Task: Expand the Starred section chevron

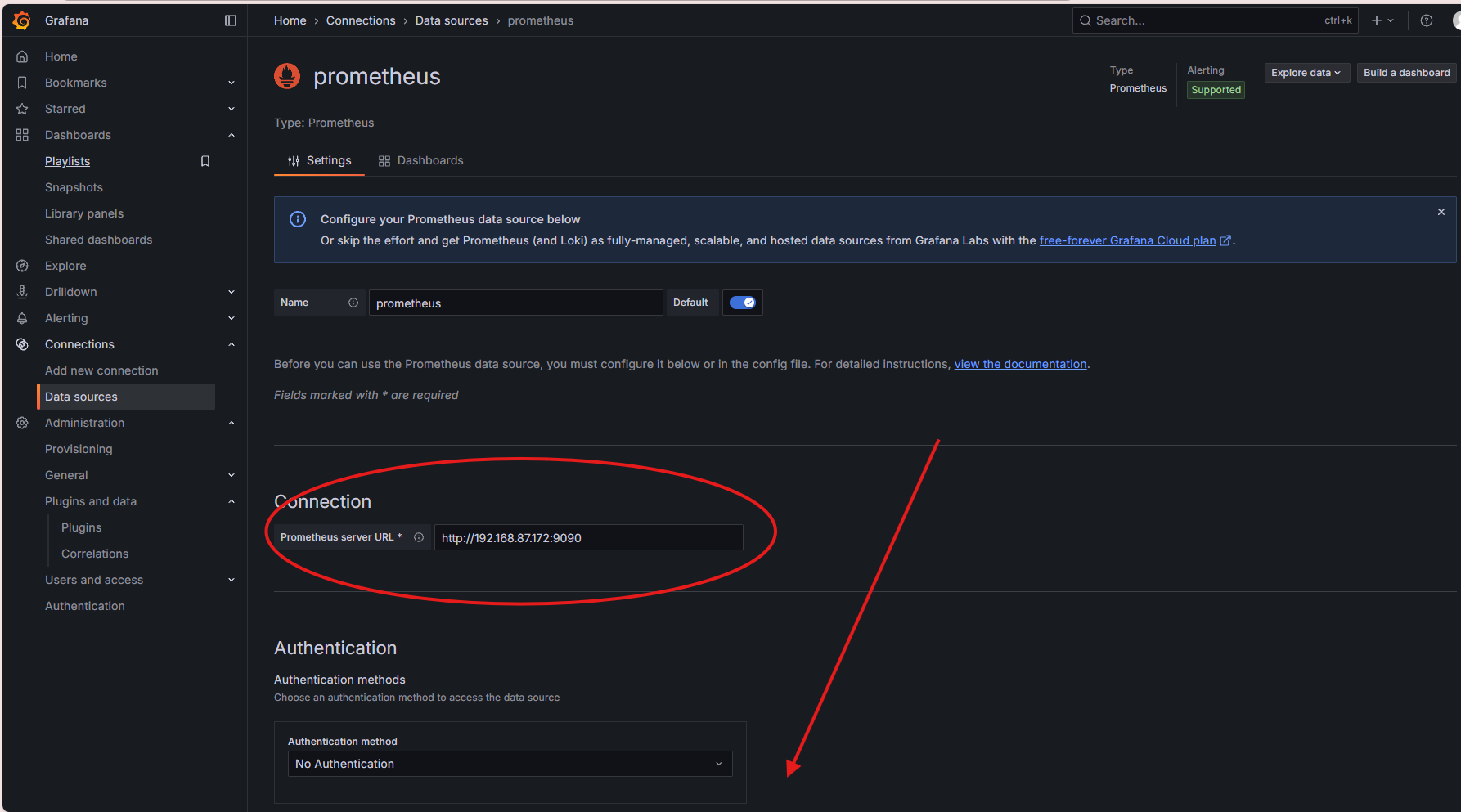Action: (232, 109)
